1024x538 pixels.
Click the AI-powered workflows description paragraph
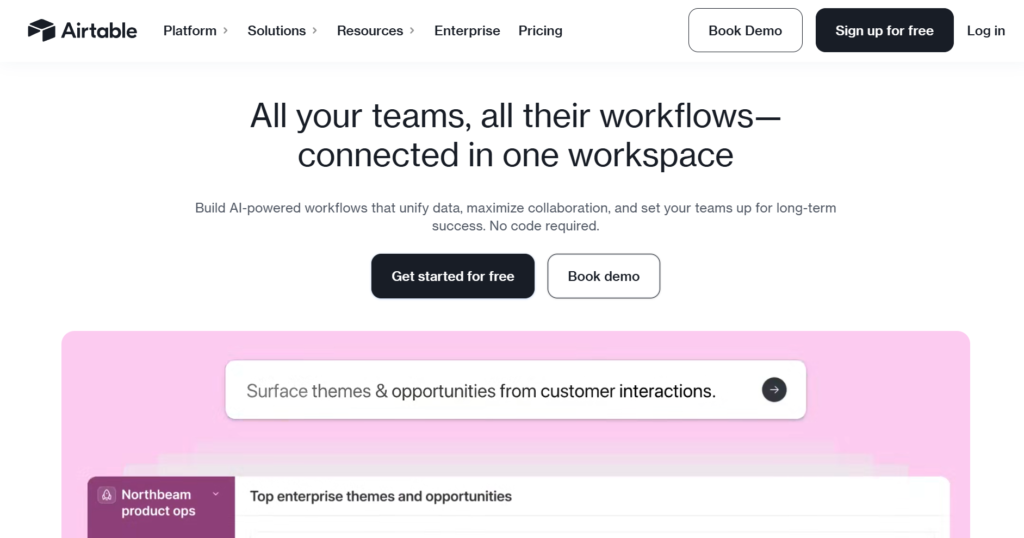[x=515, y=217]
